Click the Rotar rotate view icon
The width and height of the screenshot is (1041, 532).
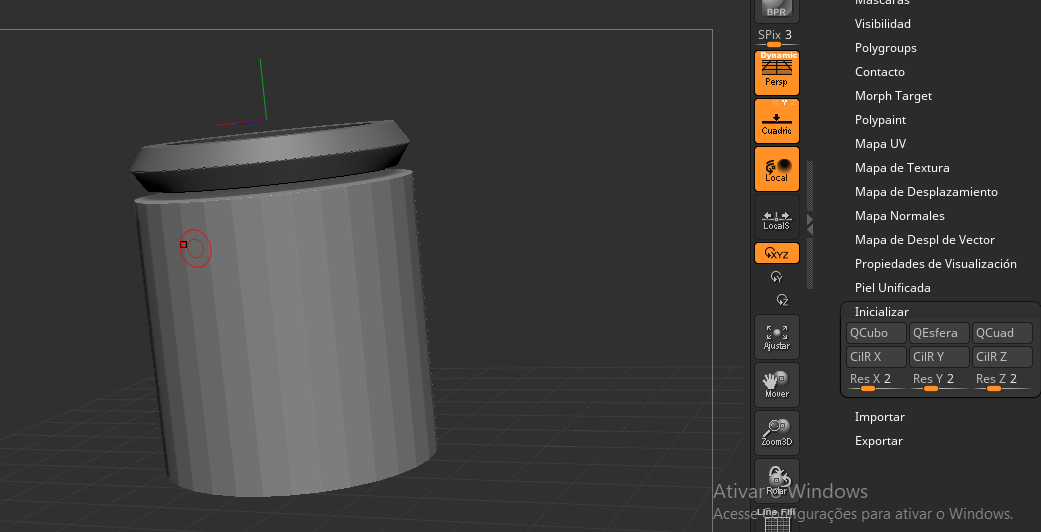[x=777, y=480]
